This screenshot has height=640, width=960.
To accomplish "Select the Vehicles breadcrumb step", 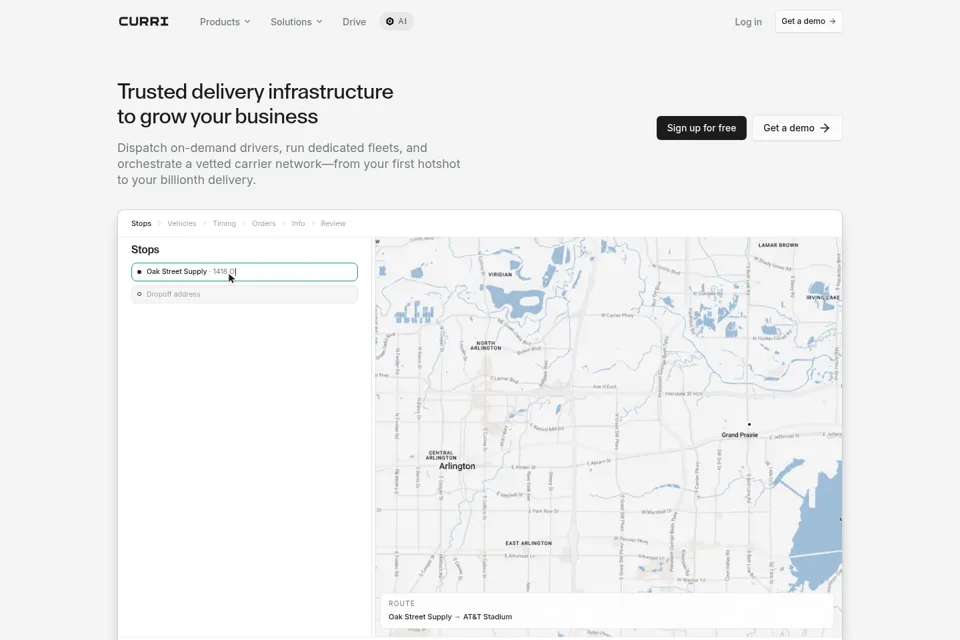I will coord(182,224).
